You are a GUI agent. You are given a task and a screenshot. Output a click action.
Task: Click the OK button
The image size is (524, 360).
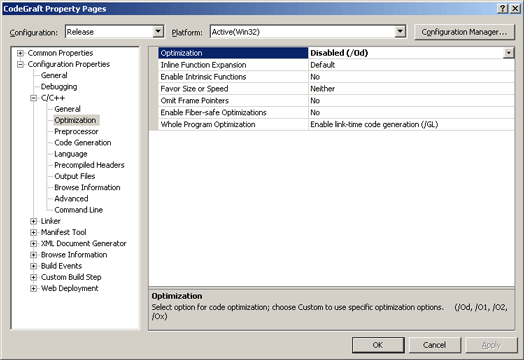coord(378,345)
